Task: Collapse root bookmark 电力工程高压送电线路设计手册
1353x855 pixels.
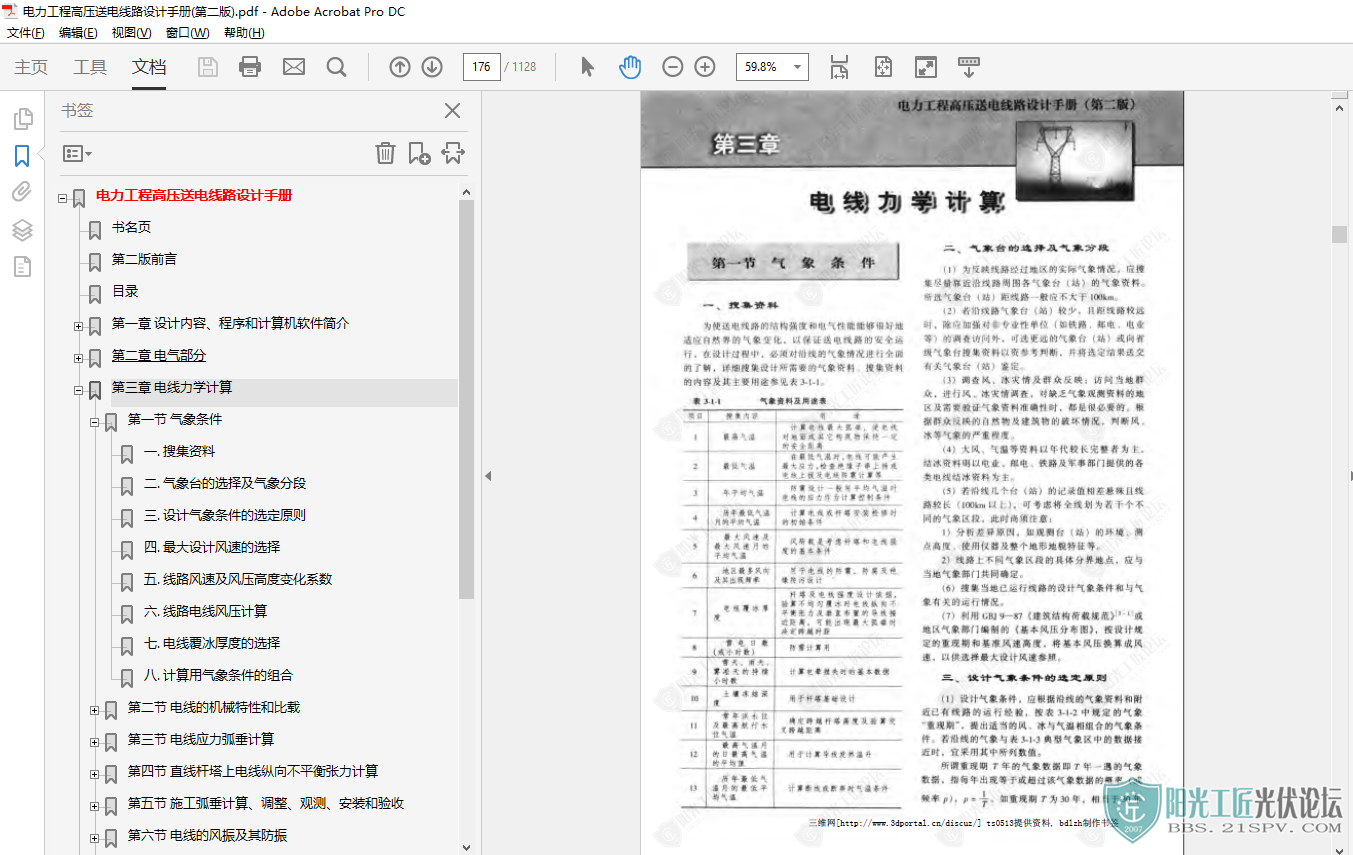Action: coord(63,198)
